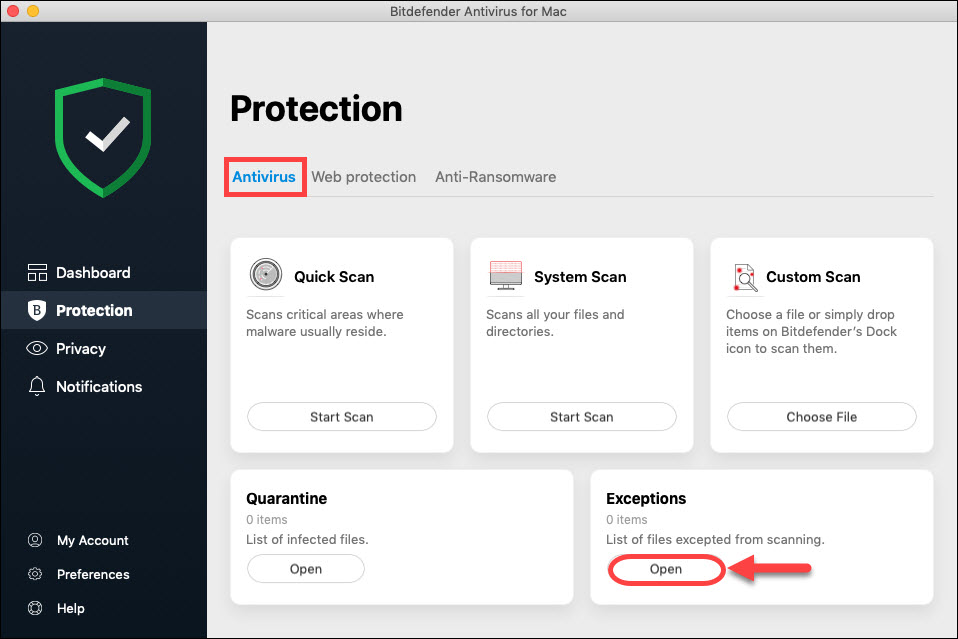Select the Dashboard grid icon
958x639 pixels.
click(x=37, y=272)
